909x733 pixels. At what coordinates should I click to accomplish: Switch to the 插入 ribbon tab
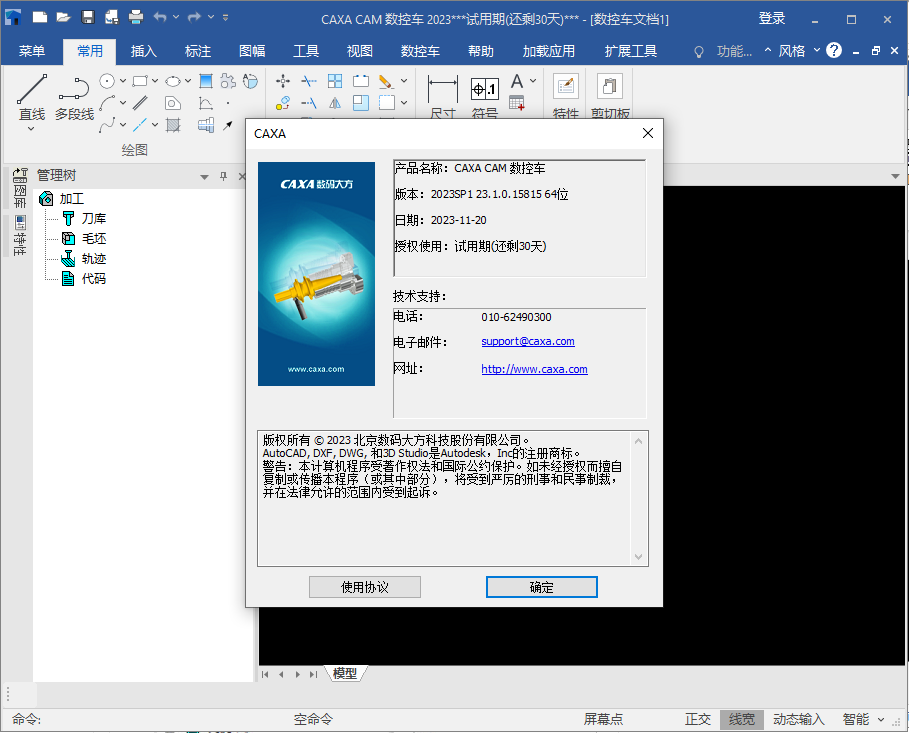144,51
